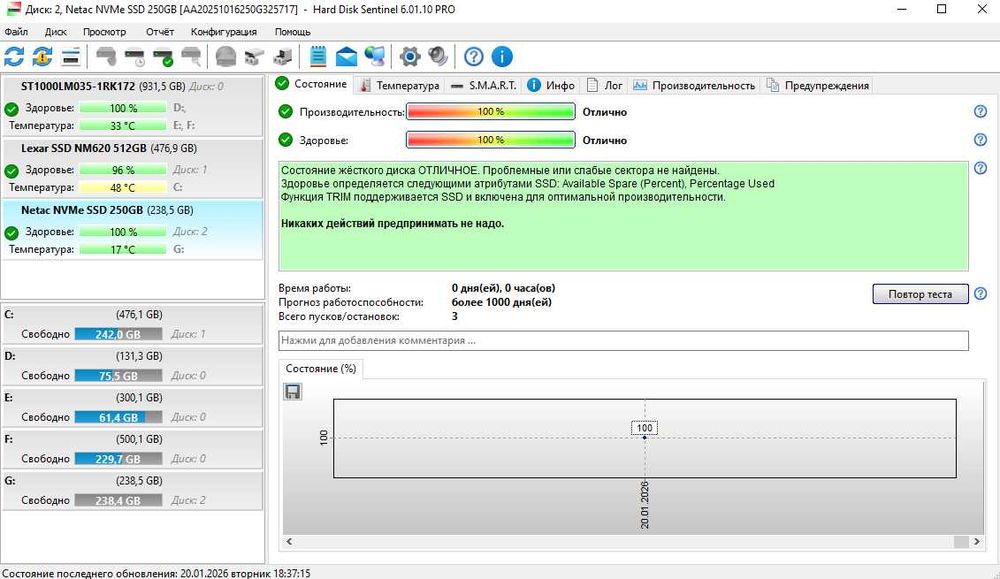Click the grey dome surface test icon
This screenshot has height=579, width=1000.
[x=225, y=57]
